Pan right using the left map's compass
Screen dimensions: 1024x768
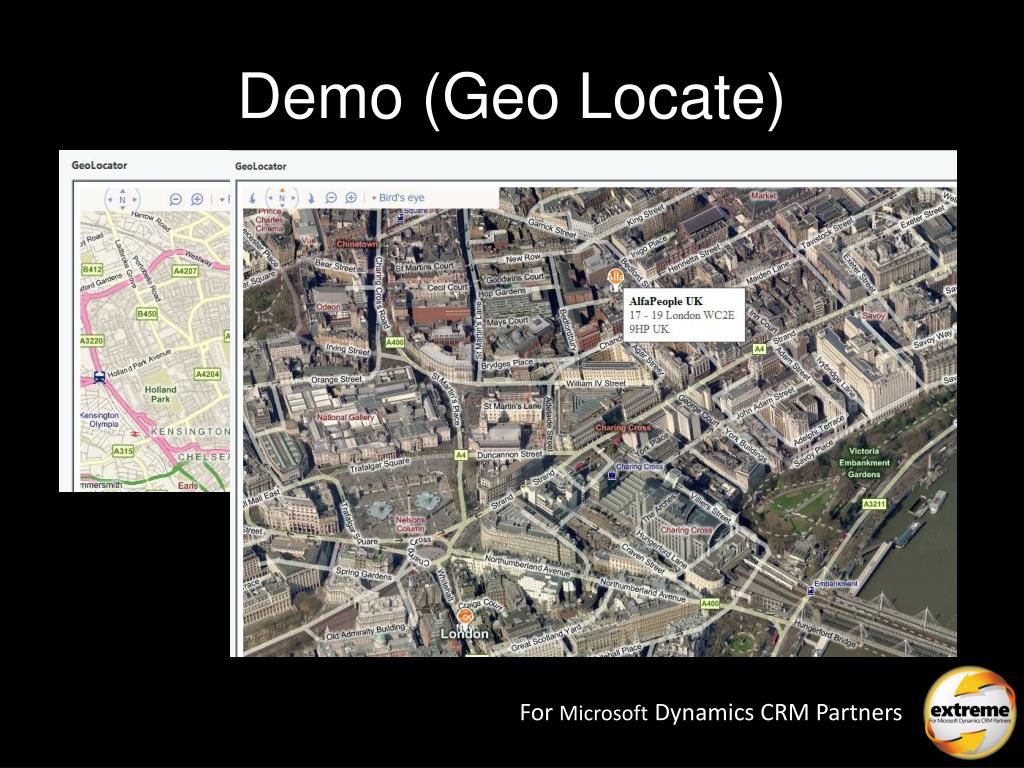(x=135, y=200)
